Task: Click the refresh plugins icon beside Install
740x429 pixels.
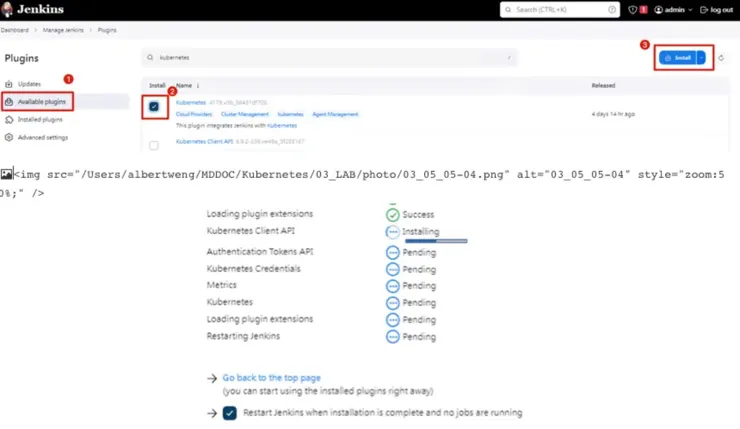Action: (x=721, y=58)
